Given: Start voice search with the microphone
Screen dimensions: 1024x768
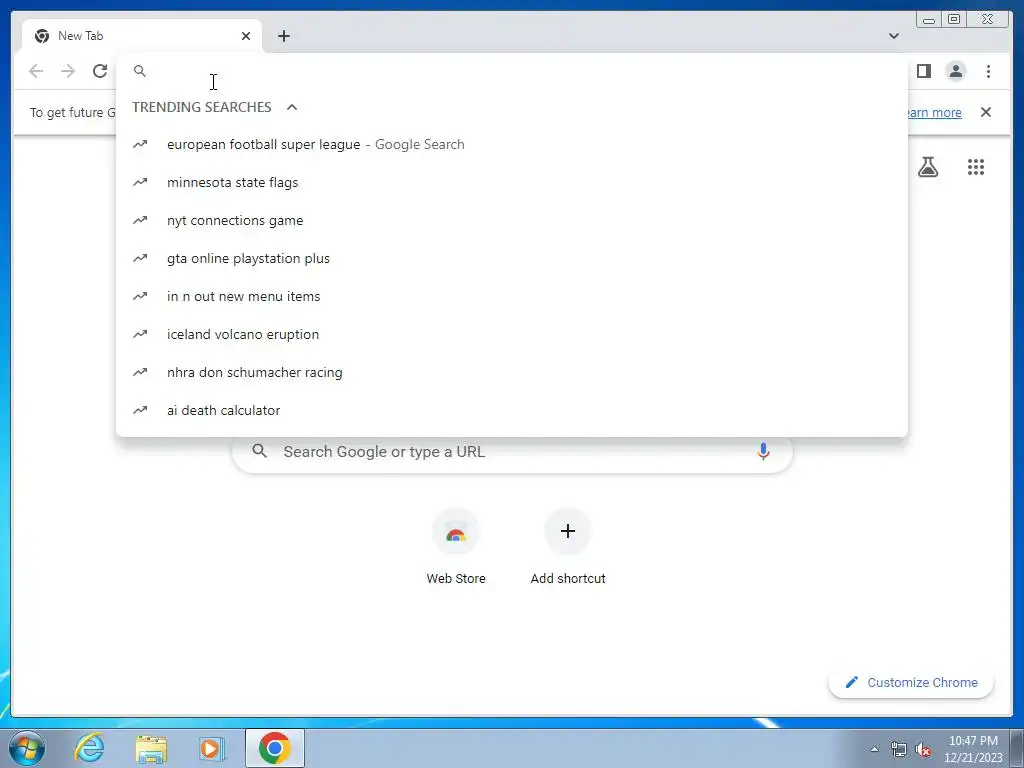Looking at the screenshot, I should coord(763,451).
